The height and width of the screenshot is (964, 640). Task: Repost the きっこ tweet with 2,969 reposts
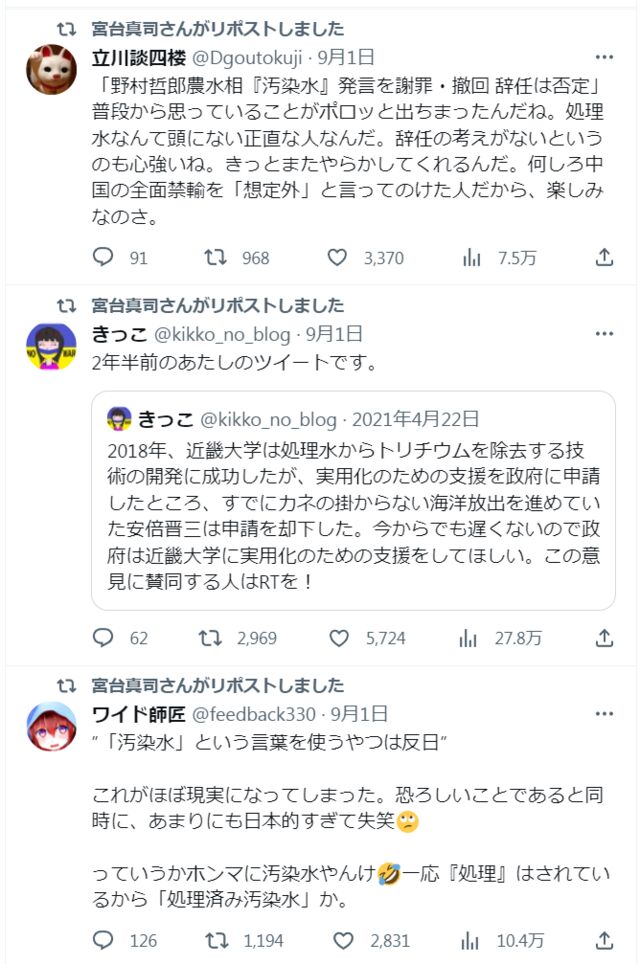coord(215,637)
